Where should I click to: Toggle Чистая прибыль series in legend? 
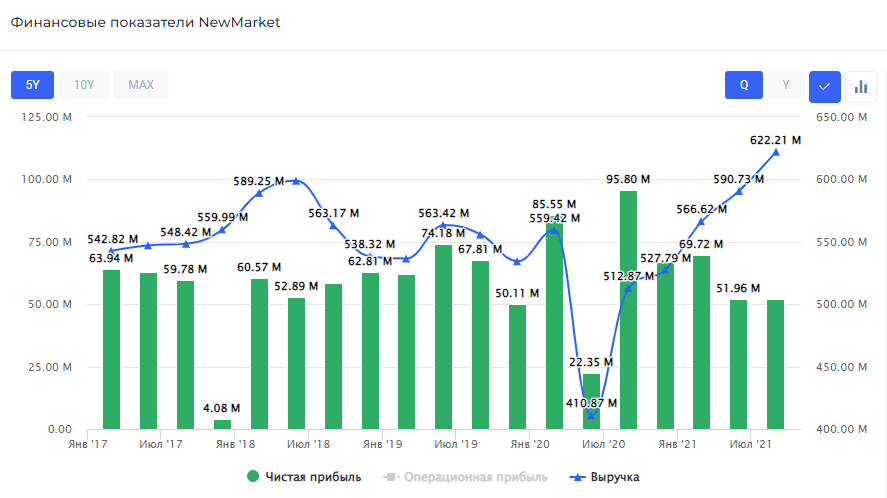point(314,477)
